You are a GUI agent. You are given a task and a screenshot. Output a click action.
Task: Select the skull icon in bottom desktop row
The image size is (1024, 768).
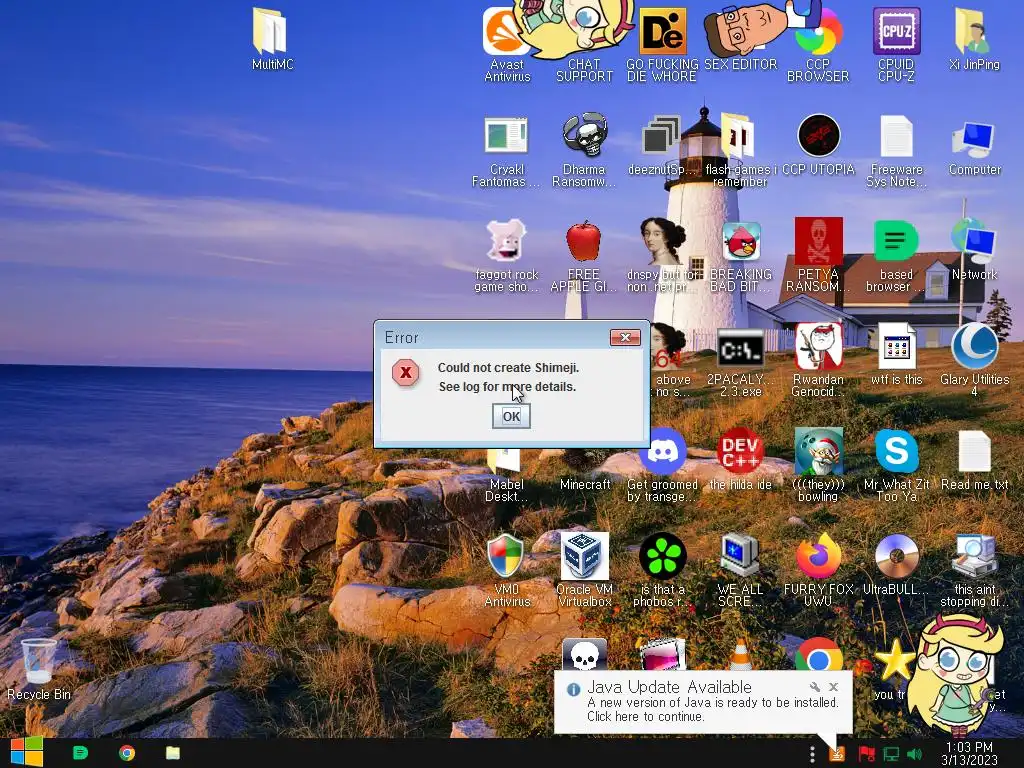(584, 655)
